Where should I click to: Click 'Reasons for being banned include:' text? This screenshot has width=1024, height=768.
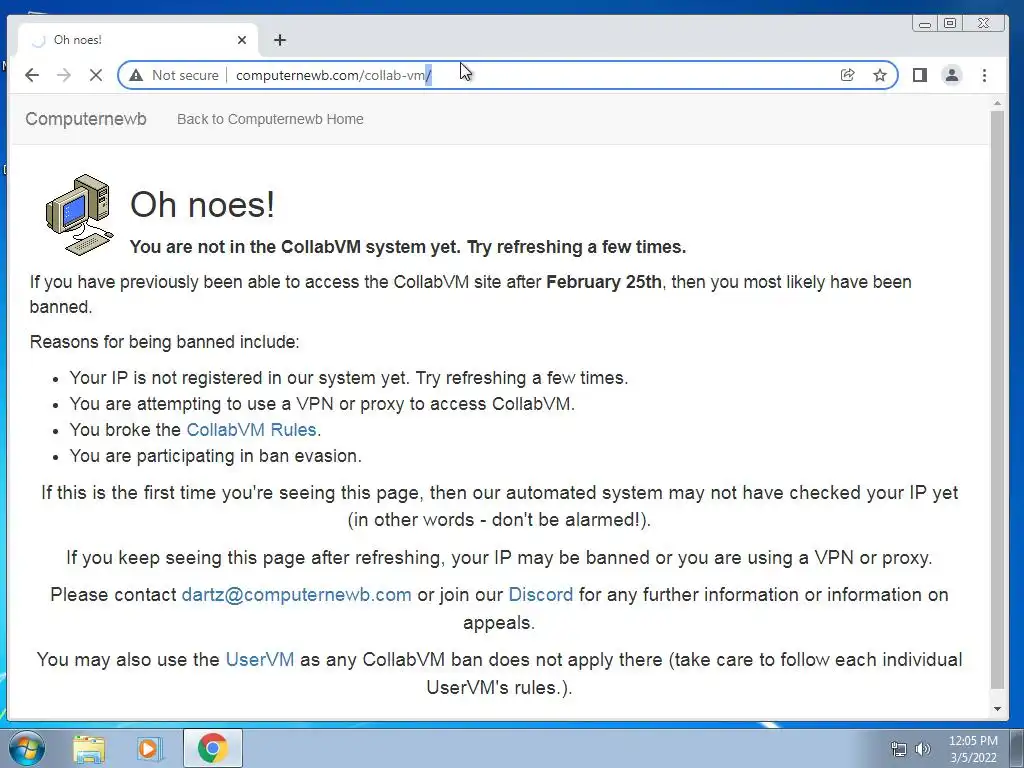point(165,342)
